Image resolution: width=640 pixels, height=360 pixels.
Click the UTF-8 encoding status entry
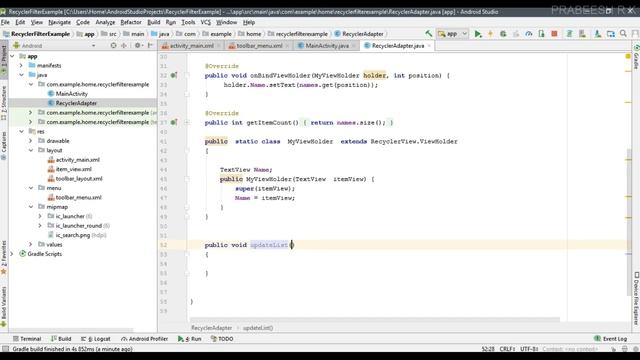(x=529, y=349)
